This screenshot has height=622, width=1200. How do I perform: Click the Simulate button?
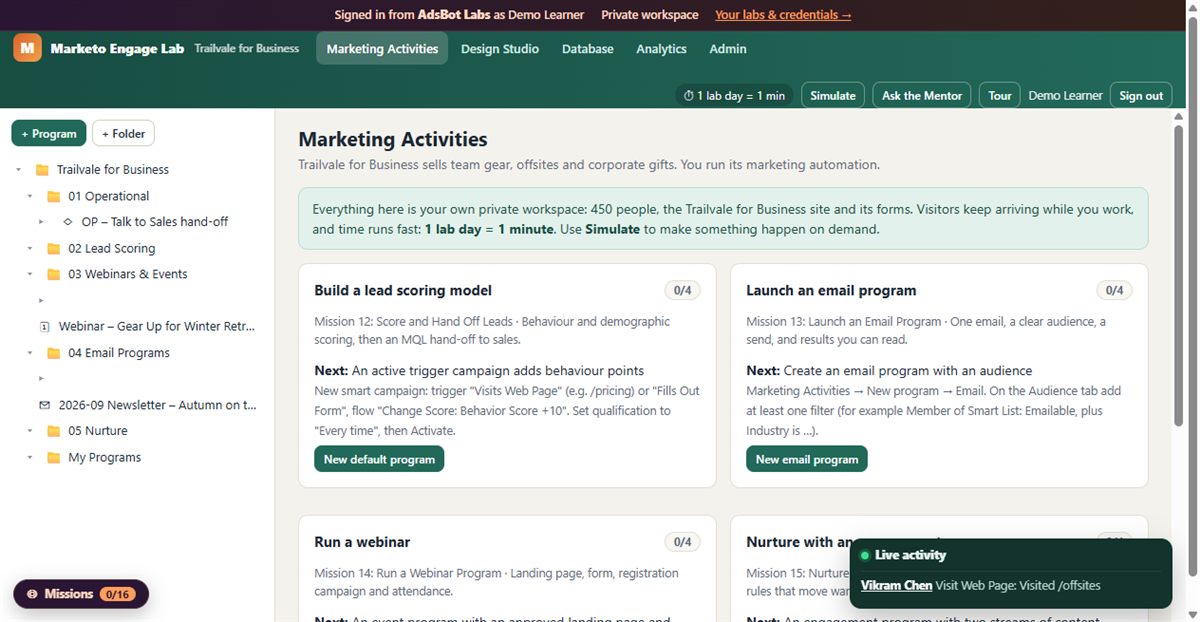click(x=833, y=95)
